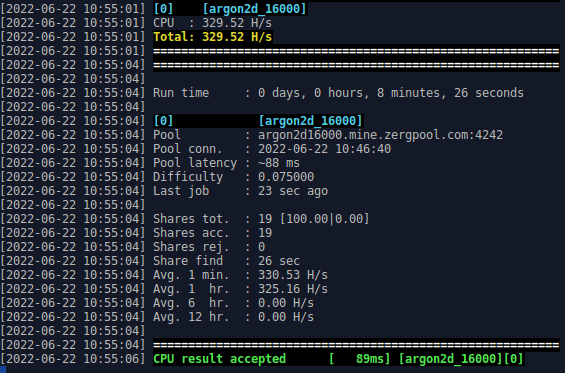Image resolution: width=565 pixels, height=373 pixels.
Task: Click the Avg. 6 hr. 0.00 H/s value
Action: [x=286, y=303]
